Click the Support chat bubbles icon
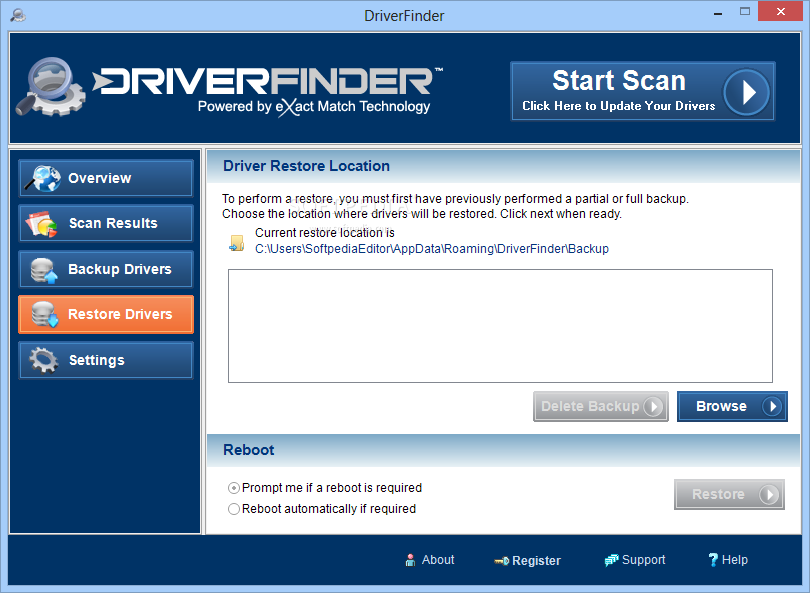This screenshot has width=810, height=593. pos(611,560)
